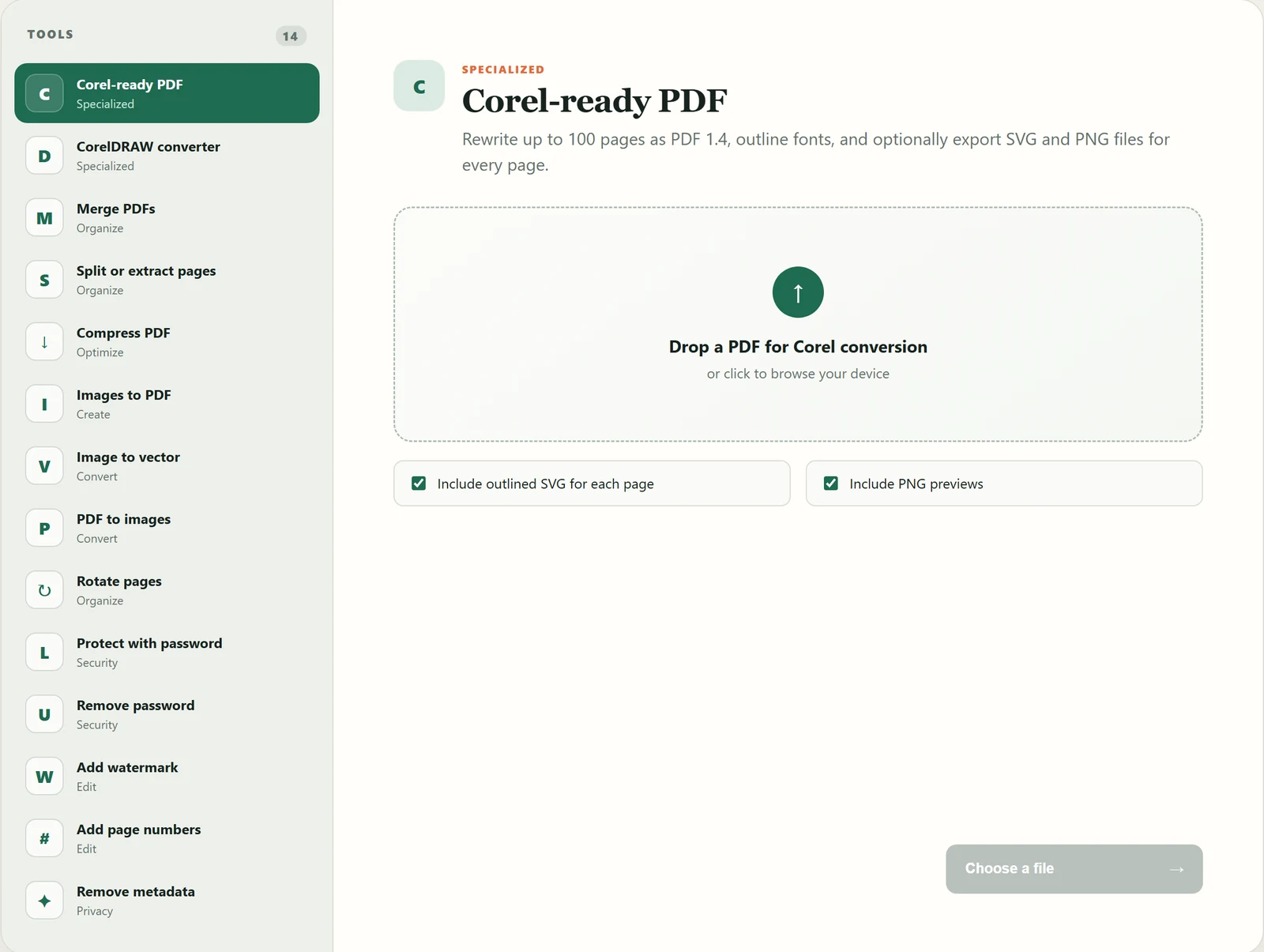This screenshot has height=952, width=1264.
Task: Uncheck Include PNG previews checkbox
Action: coord(831,484)
